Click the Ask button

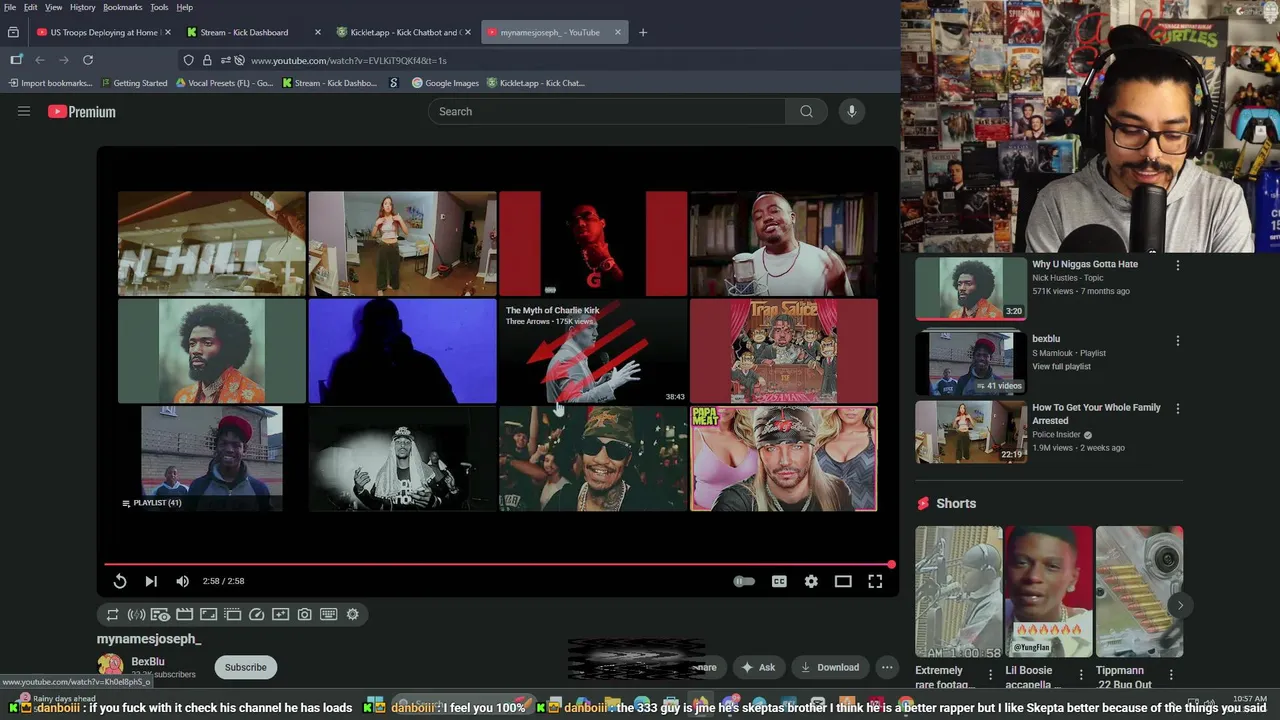[x=757, y=667]
